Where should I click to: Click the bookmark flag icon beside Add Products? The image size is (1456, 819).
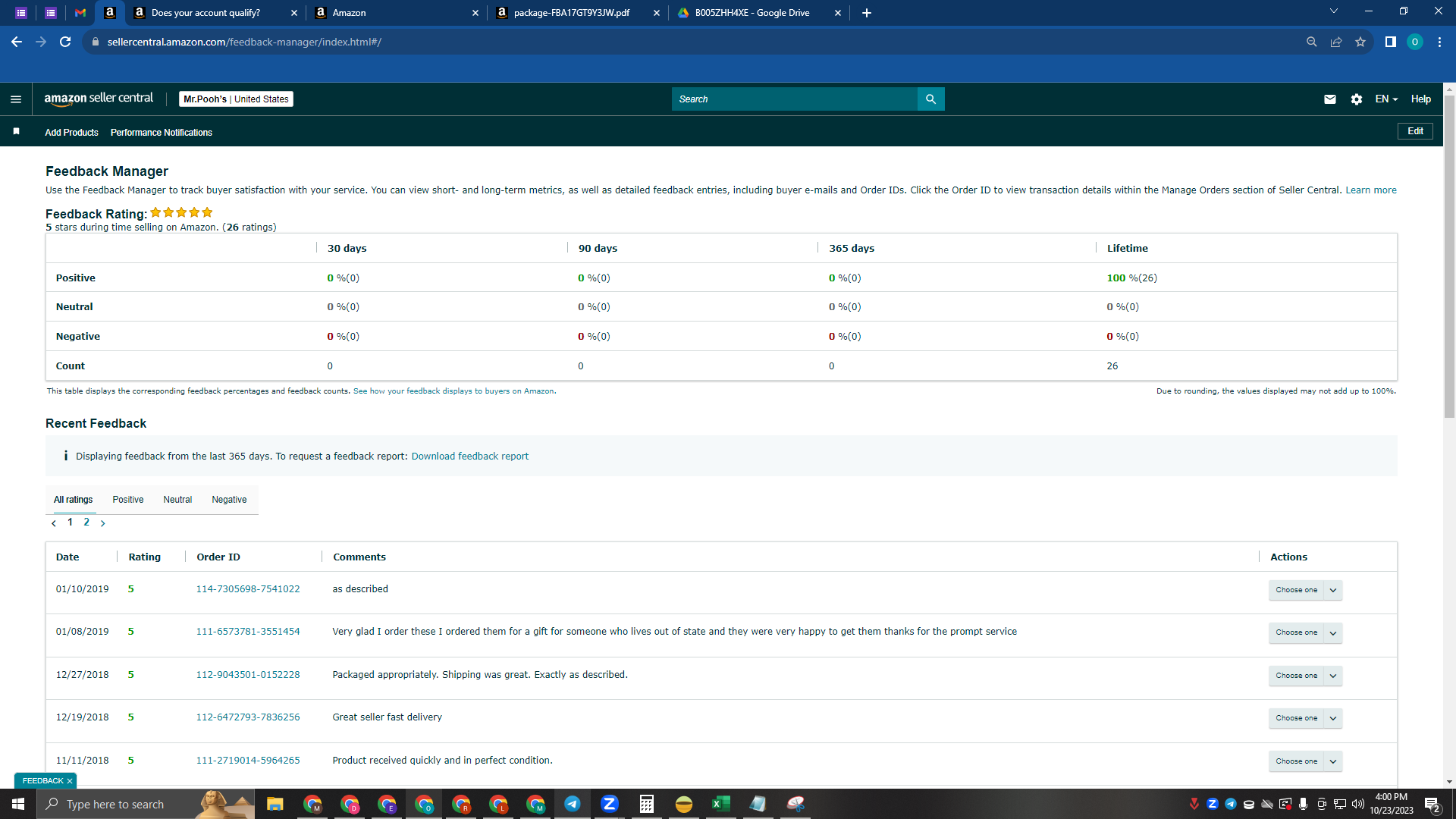pyautogui.click(x=16, y=132)
